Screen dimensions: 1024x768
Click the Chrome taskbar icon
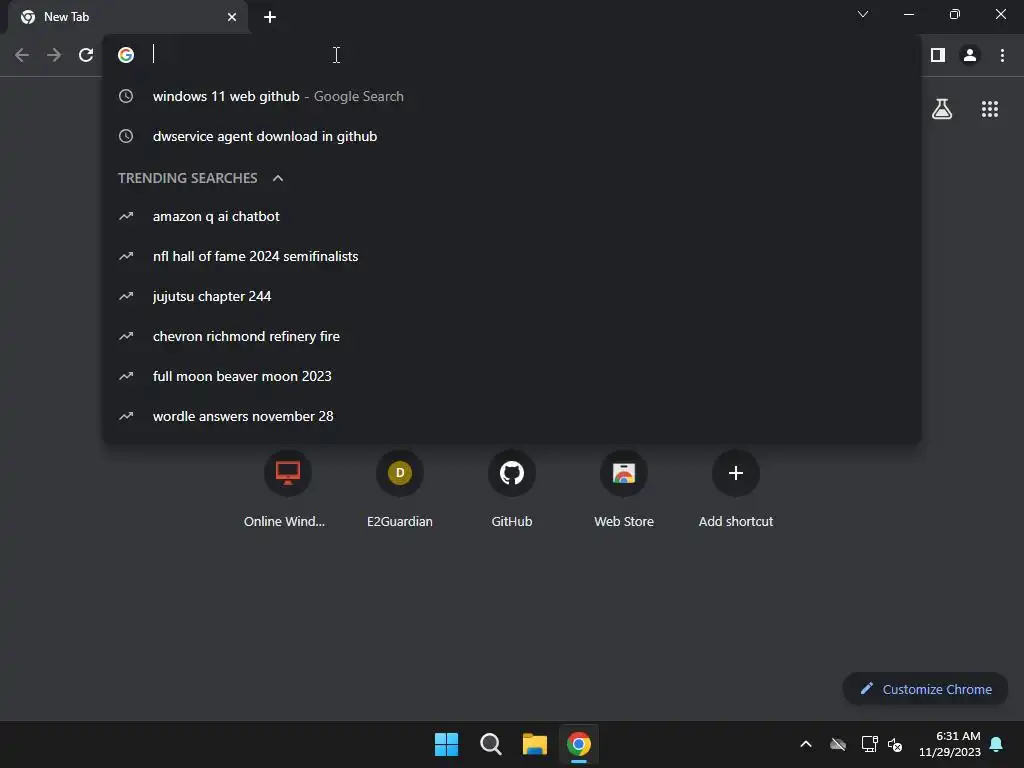click(579, 744)
